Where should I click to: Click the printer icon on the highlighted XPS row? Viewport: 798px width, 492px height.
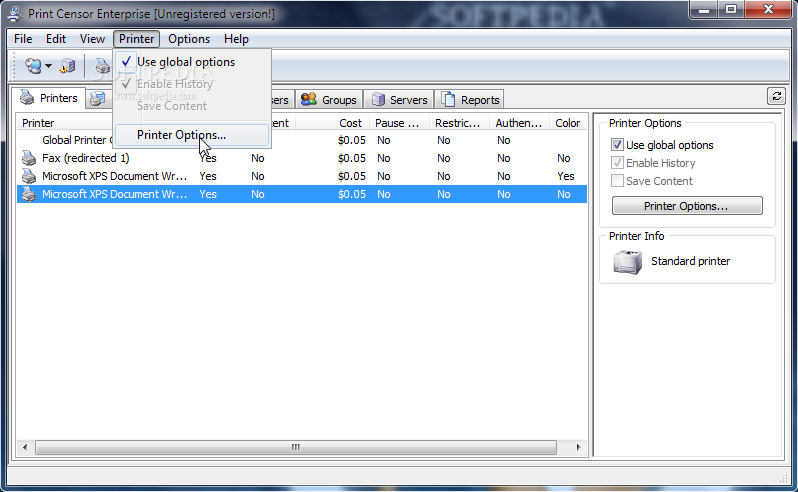(x=28, y=194)
